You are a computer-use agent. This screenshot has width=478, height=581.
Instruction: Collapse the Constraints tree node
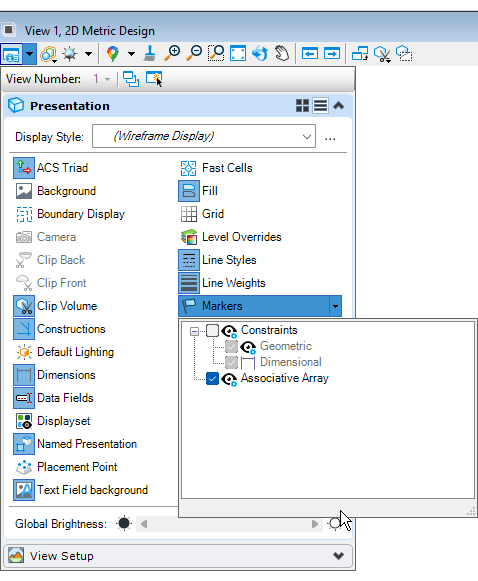click(x=194, y=331)
